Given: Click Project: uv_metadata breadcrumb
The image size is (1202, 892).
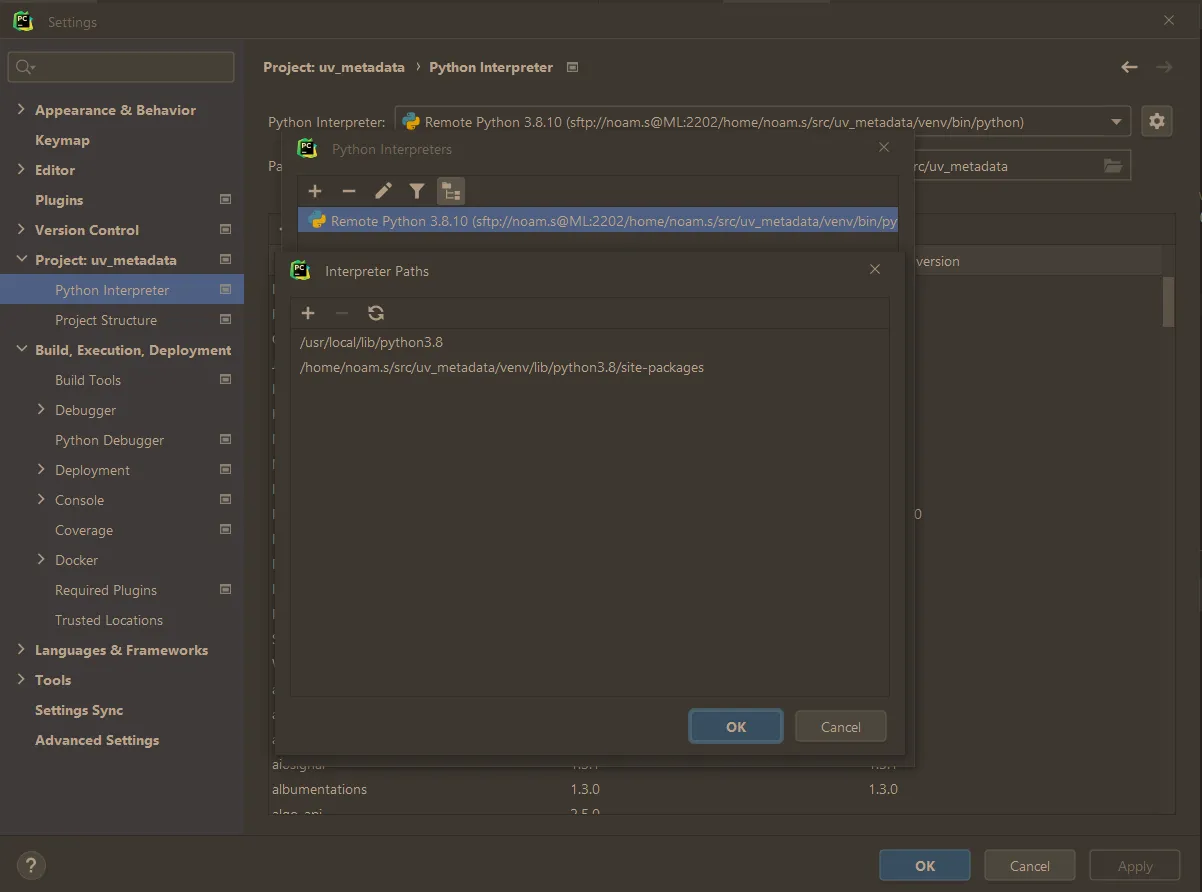Looking at the screenshot, I should pos(334,67).
